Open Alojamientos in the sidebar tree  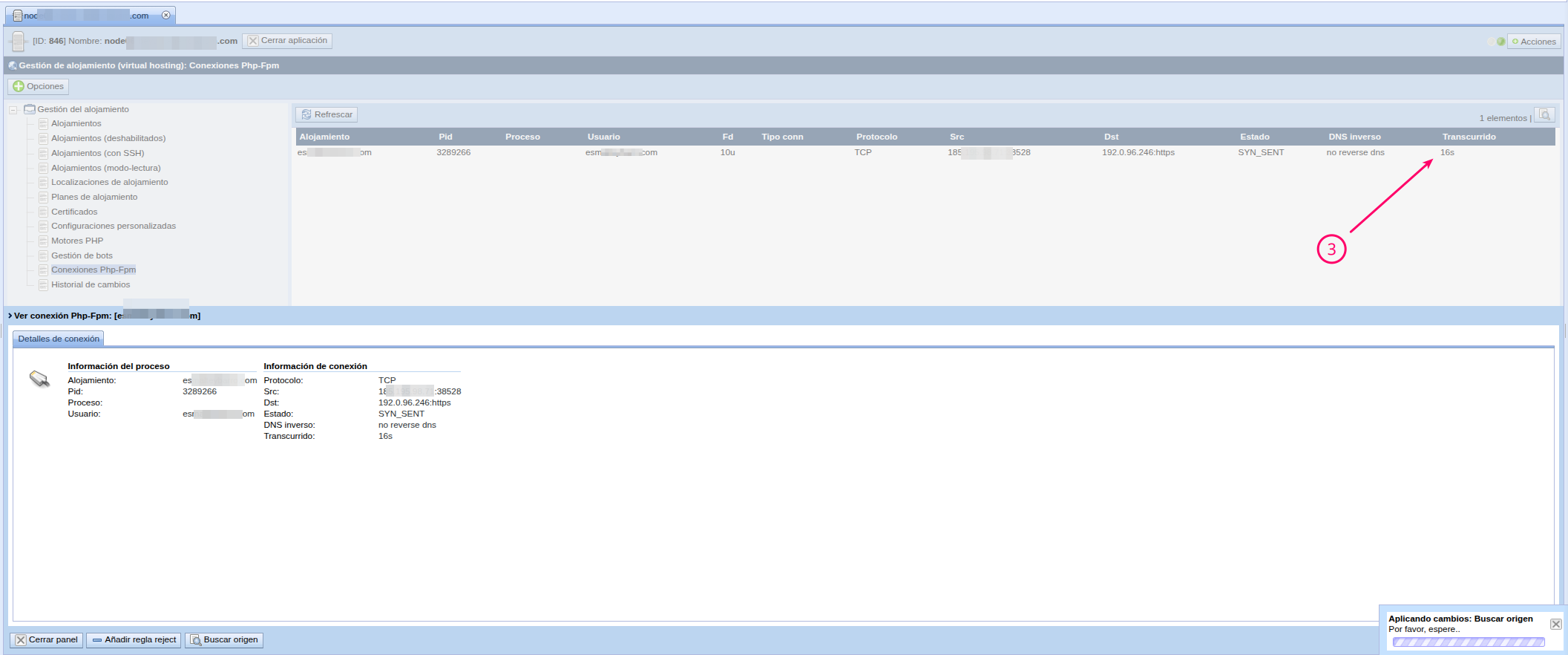76,123
